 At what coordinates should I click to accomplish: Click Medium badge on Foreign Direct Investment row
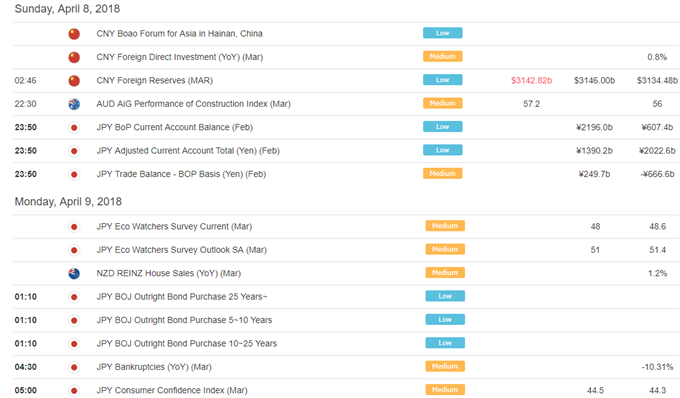(443, 56)
